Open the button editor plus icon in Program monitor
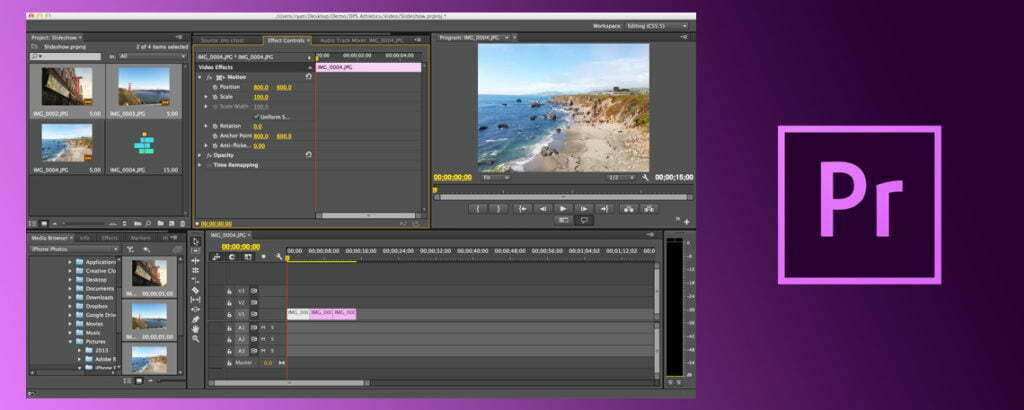The image size is (1024, 410). tap(687, 222)
